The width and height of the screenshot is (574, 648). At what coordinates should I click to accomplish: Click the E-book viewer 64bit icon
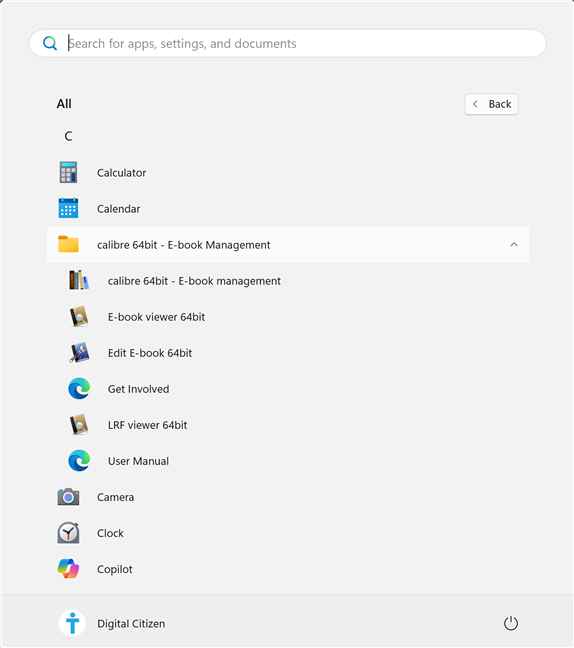pyautogui.click(x=79, y=317)
